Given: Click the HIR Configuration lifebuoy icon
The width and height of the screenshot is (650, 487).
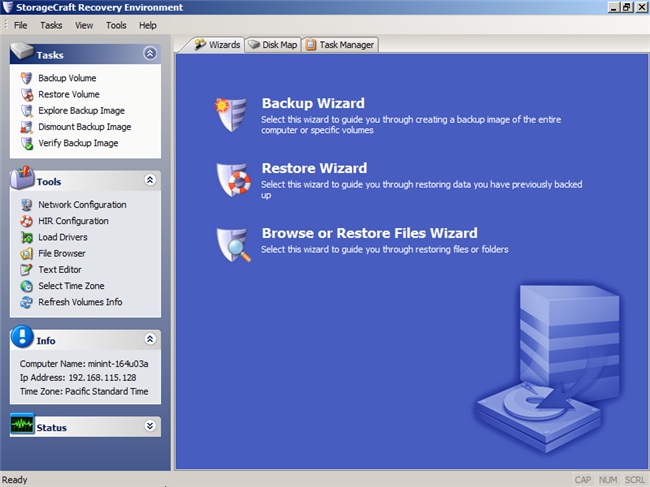Looking at the screenshot, I should [x=27, y=221].
